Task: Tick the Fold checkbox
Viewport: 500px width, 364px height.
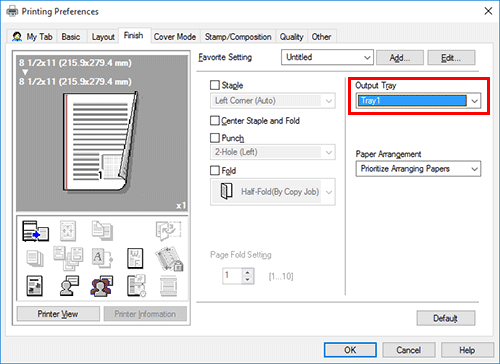Action: (215, 170)
